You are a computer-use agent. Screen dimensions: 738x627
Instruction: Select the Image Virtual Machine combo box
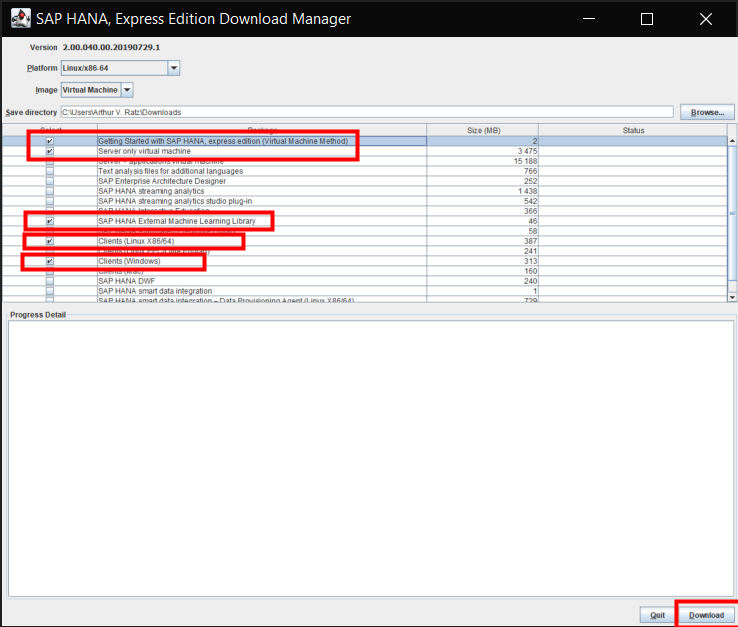point(97,89)
